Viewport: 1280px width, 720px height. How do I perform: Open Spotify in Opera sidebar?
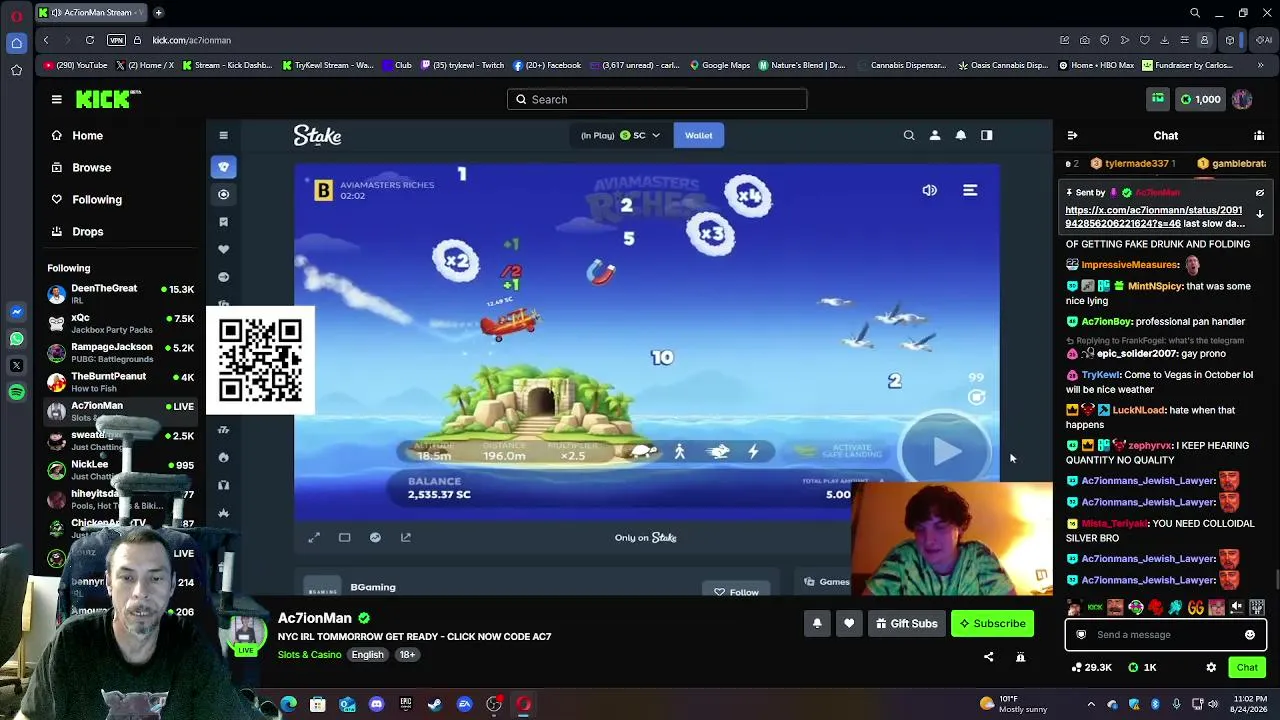click(x=16, y=392)
